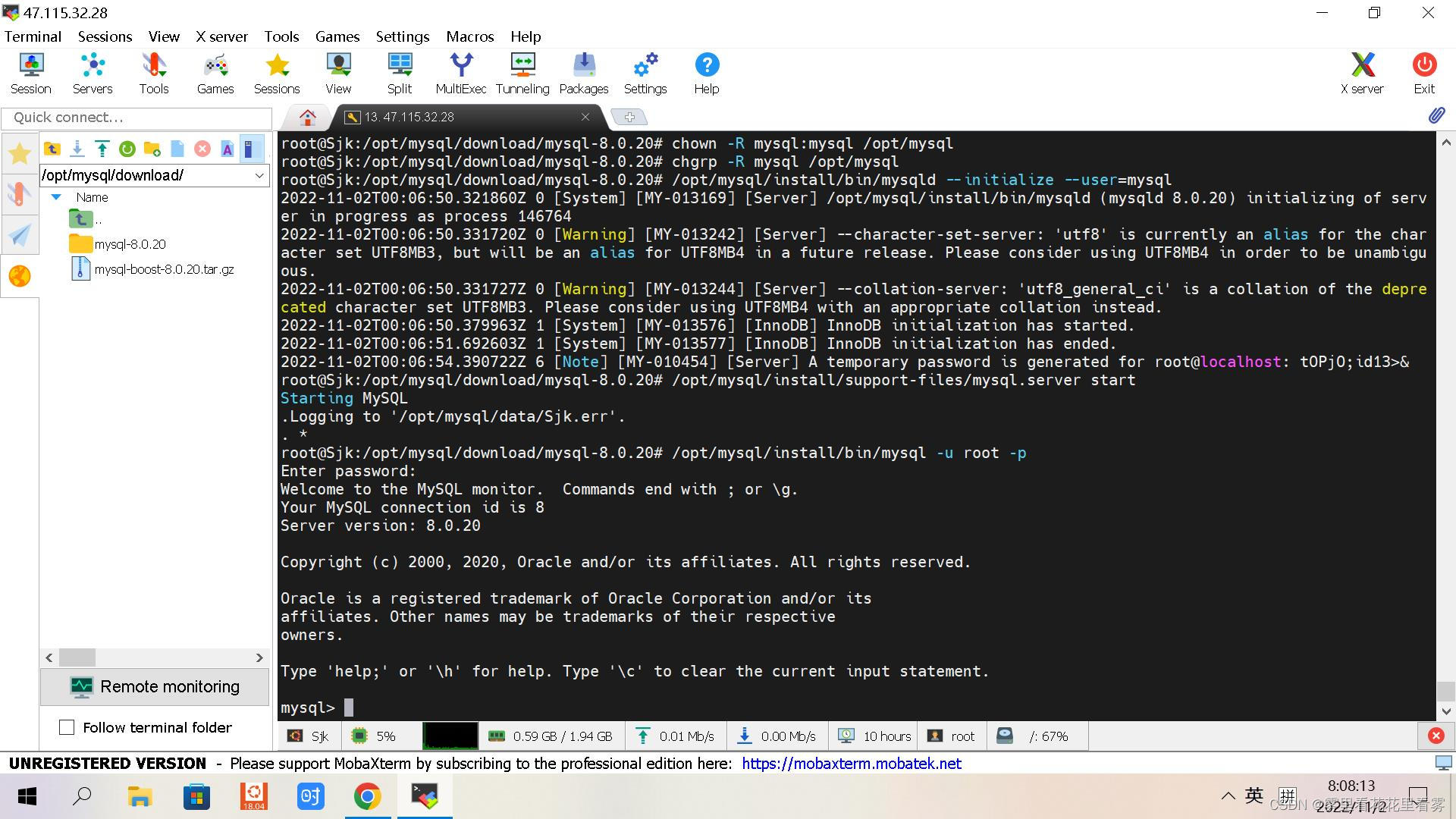Expand the remote path dropdown
Viewport: 1456px width, 819px height.
tap(259, 175)
